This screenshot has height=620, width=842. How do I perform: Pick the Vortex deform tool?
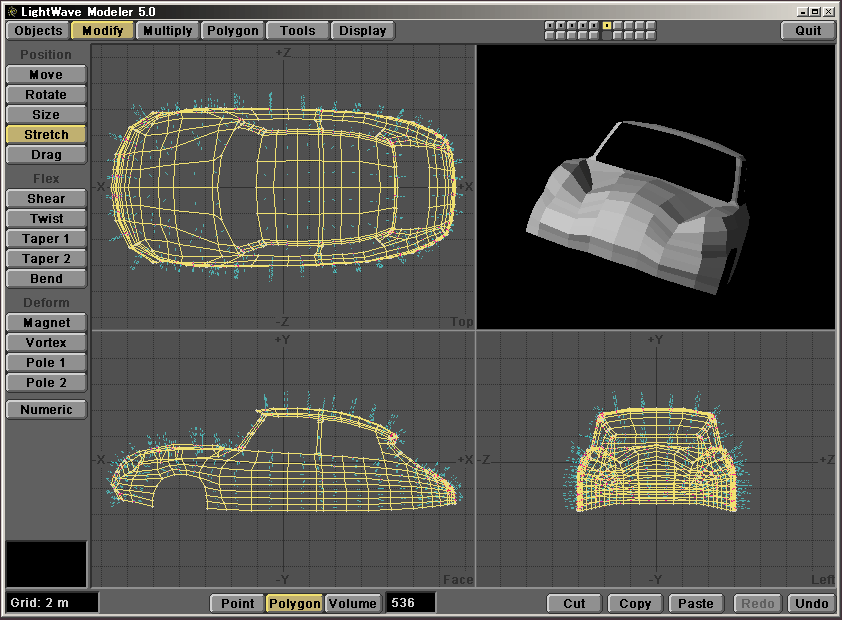46,343
